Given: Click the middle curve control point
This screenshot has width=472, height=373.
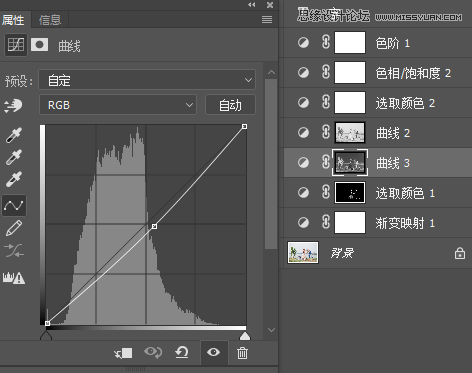Looking at the screenshot, I should click(154, 226).
